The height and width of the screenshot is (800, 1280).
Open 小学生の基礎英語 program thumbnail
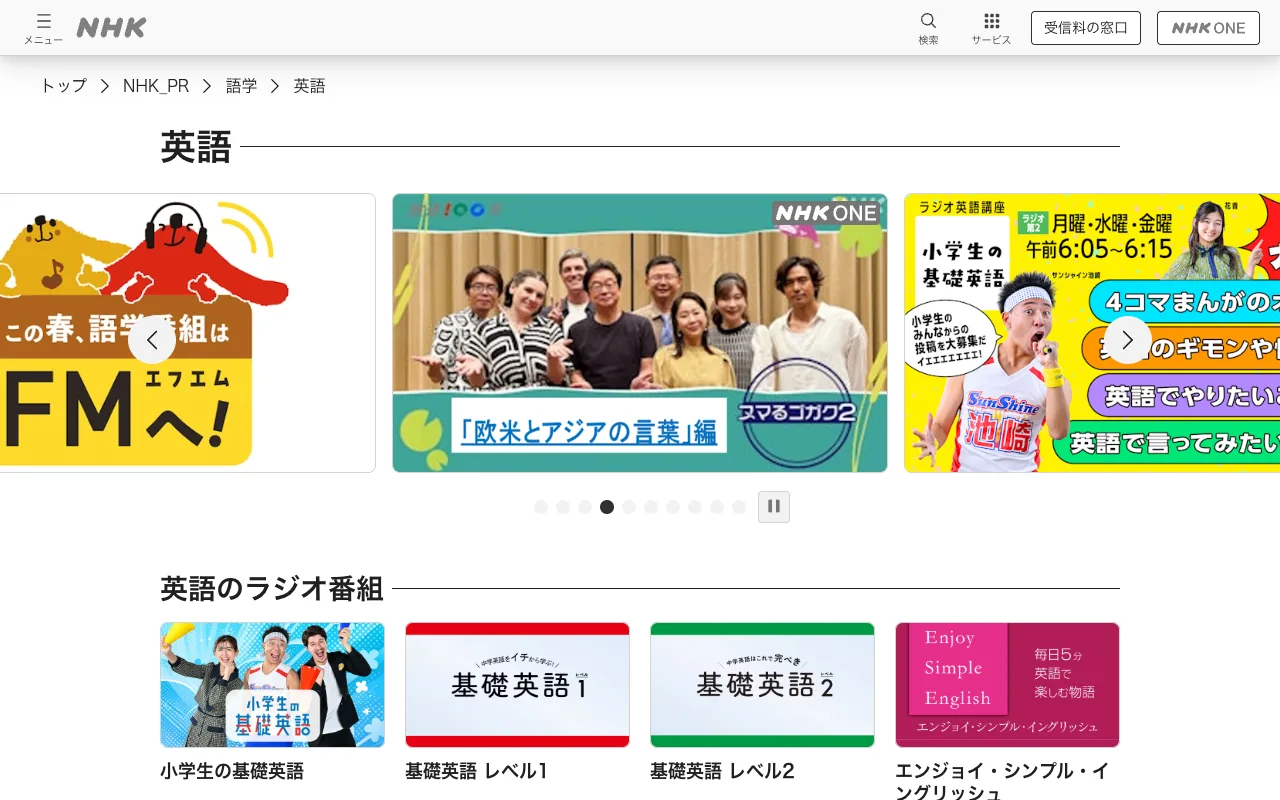[272, 685]
